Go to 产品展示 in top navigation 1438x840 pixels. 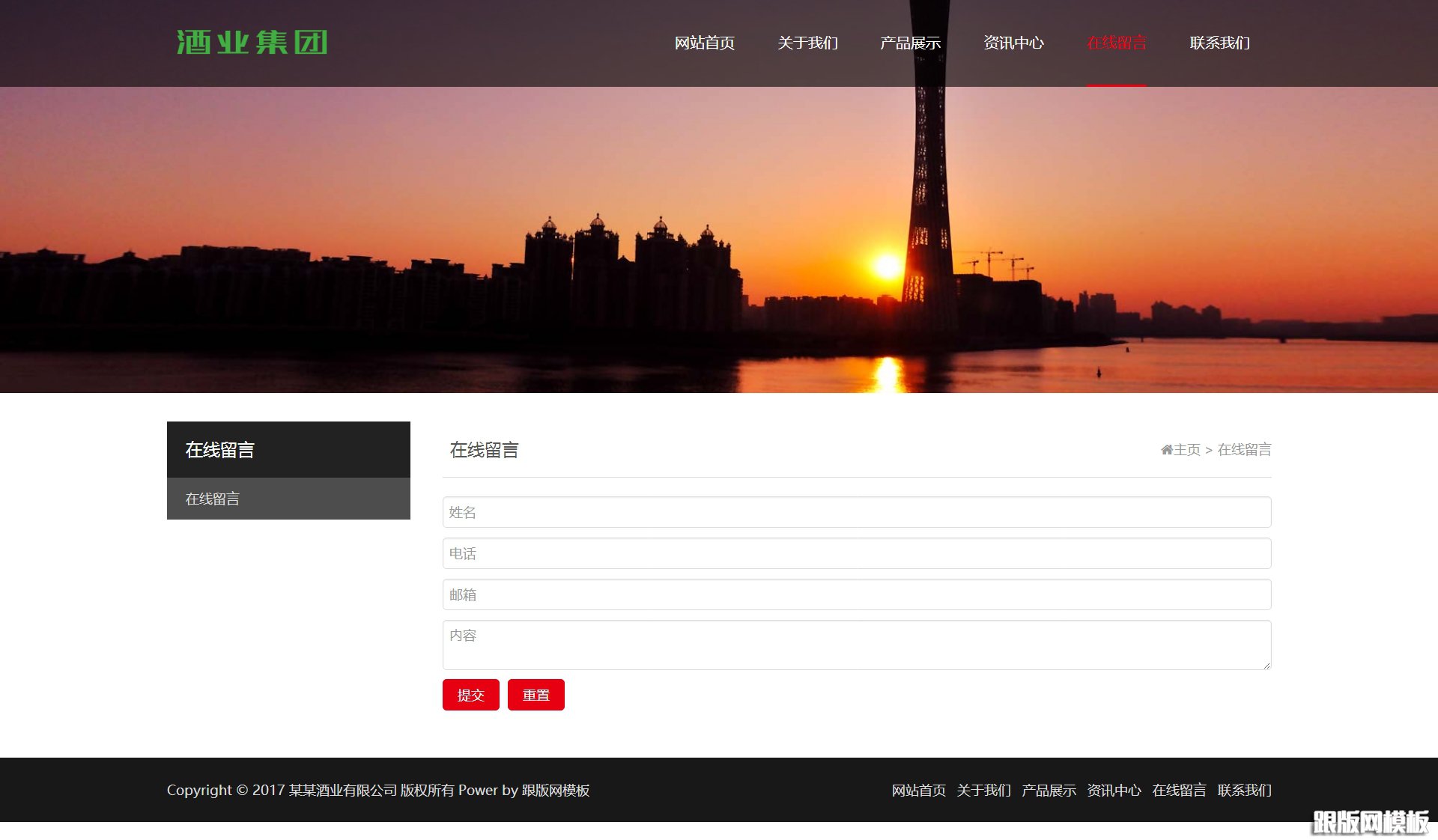click(x=910, y=43)
